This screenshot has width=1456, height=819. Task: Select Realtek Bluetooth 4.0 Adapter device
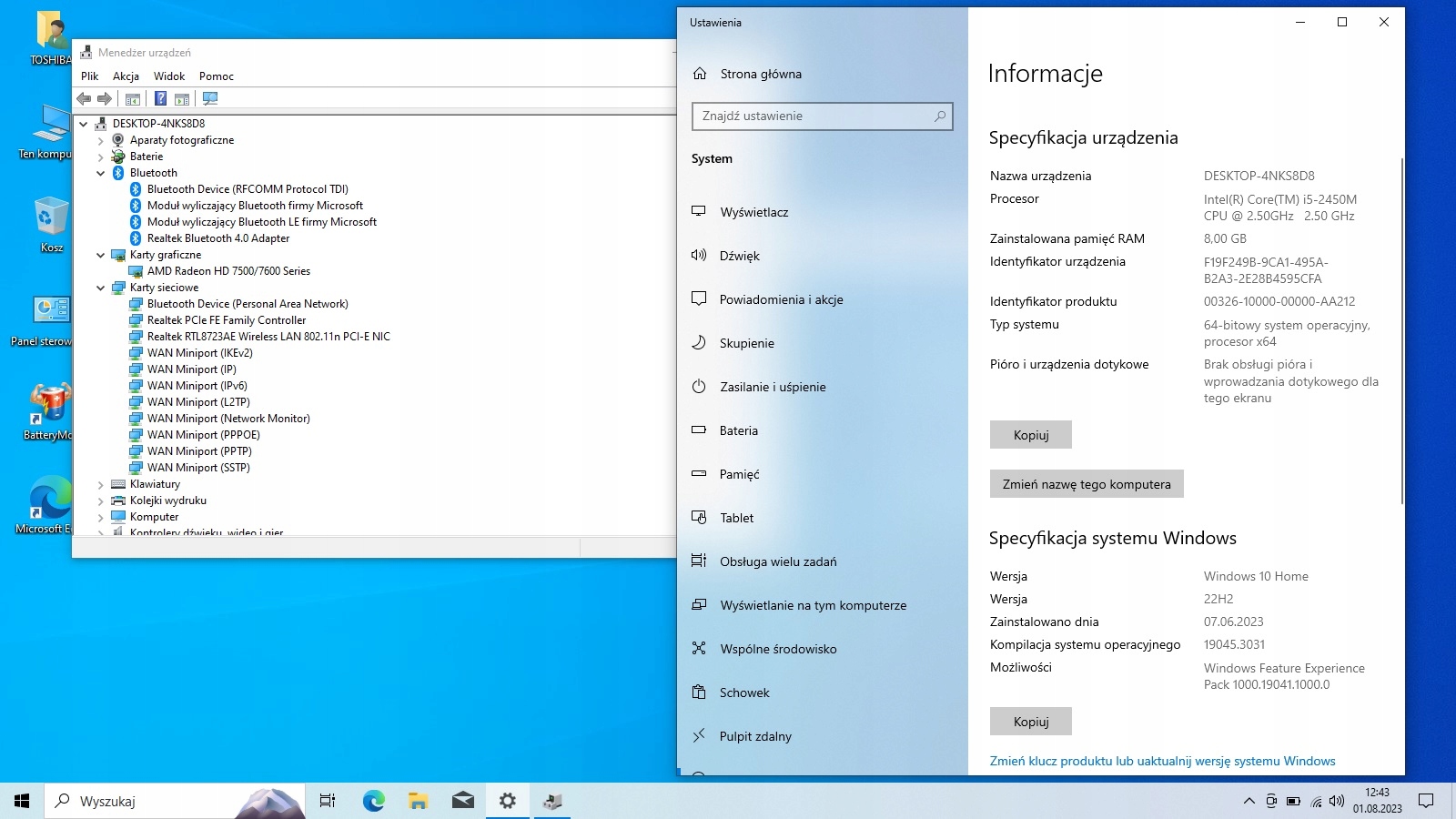point(218,238)
